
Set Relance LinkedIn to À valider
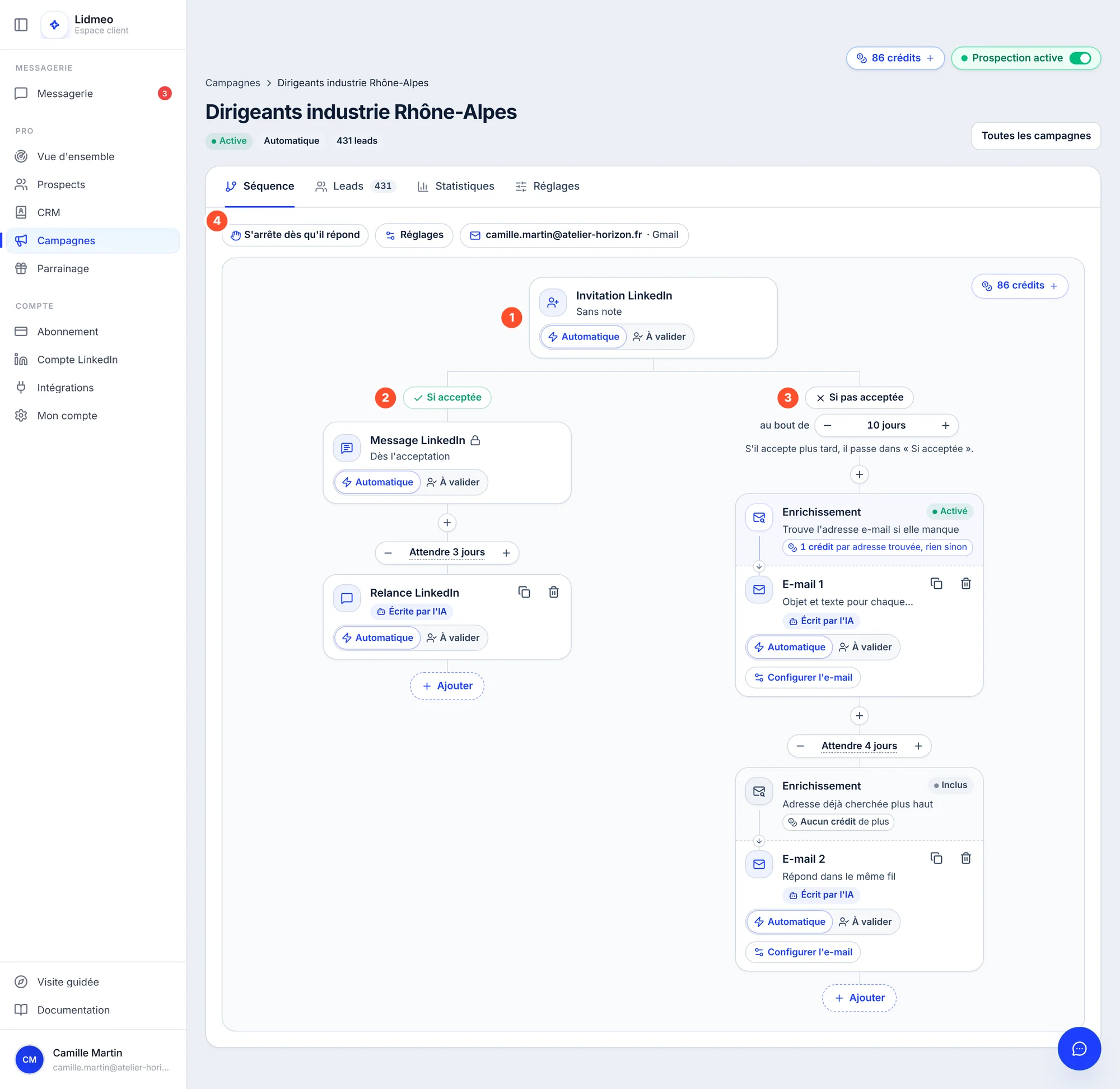click(x=454, y=637)
